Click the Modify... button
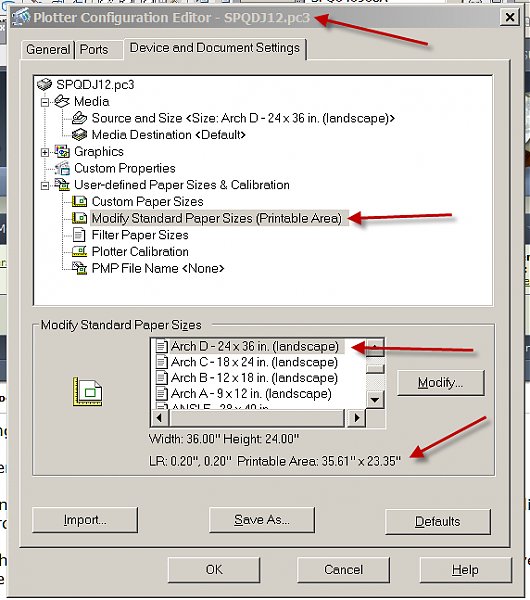The height and width of the screenshot is (600, 530). coord(440,383)
